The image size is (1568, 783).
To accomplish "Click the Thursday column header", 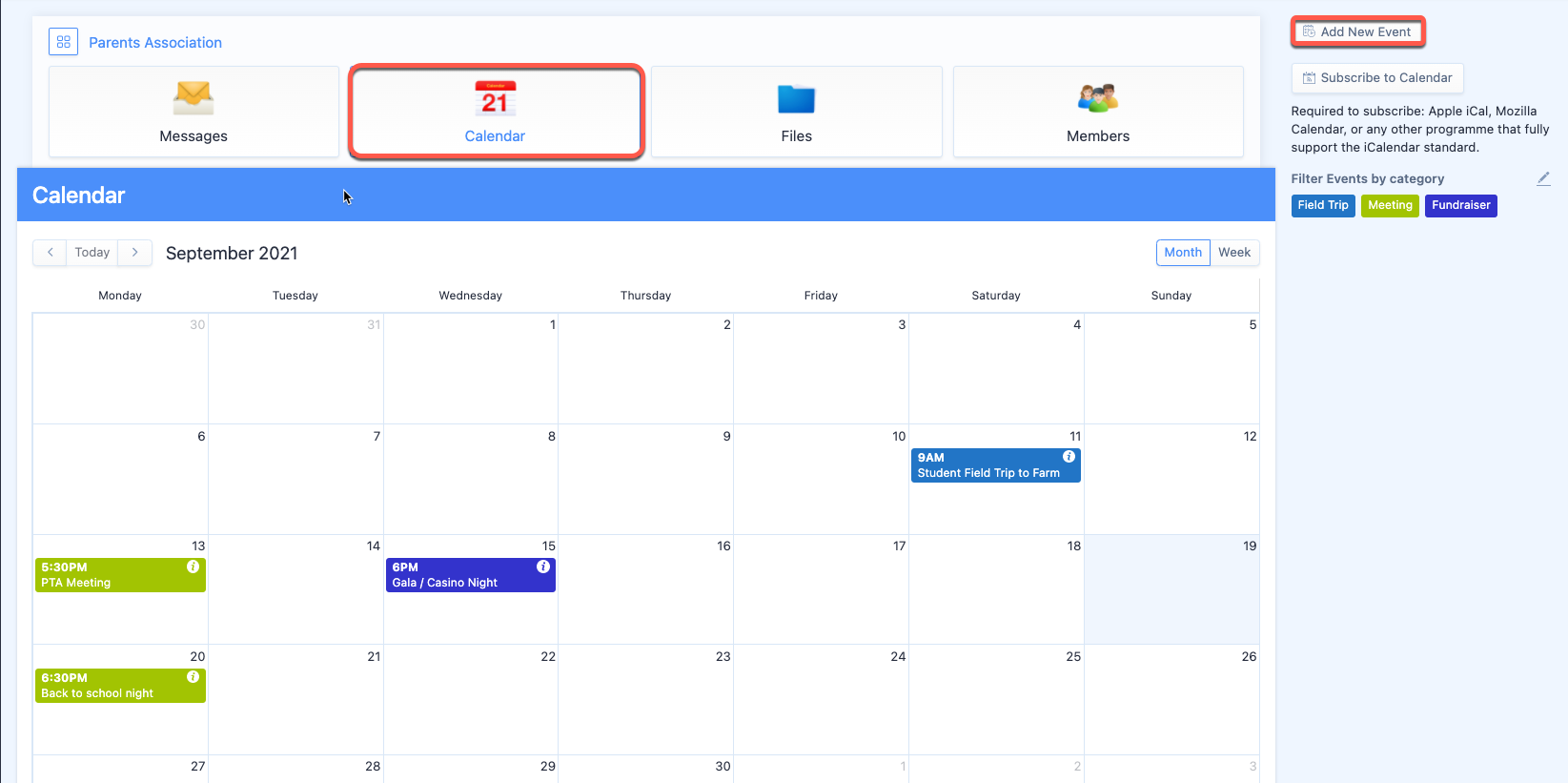I will (645, 296).
